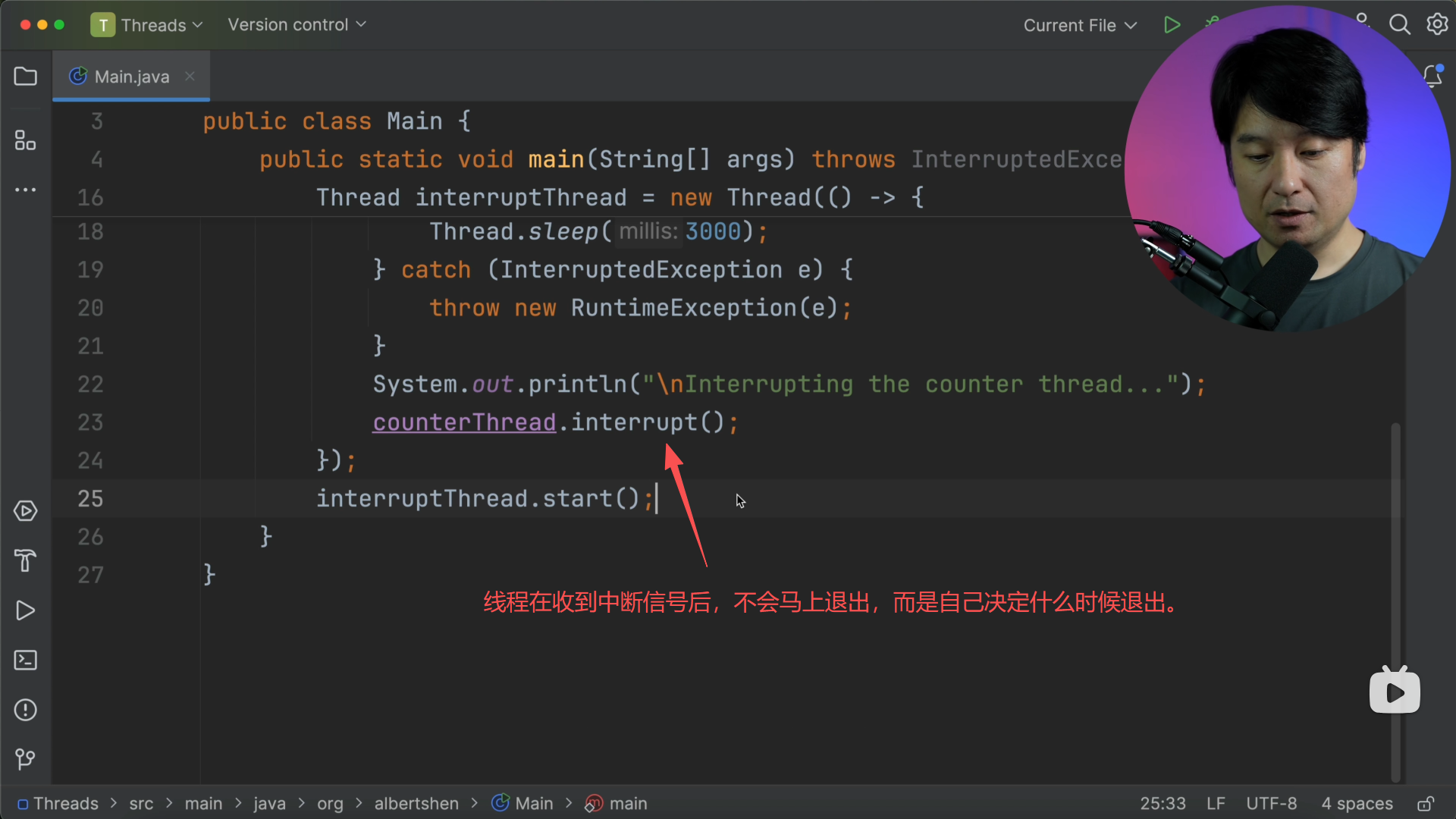Click the albertshen breadcrumb in navigation bar
The height and width of the screenshot is (819, 1456).
416,804
